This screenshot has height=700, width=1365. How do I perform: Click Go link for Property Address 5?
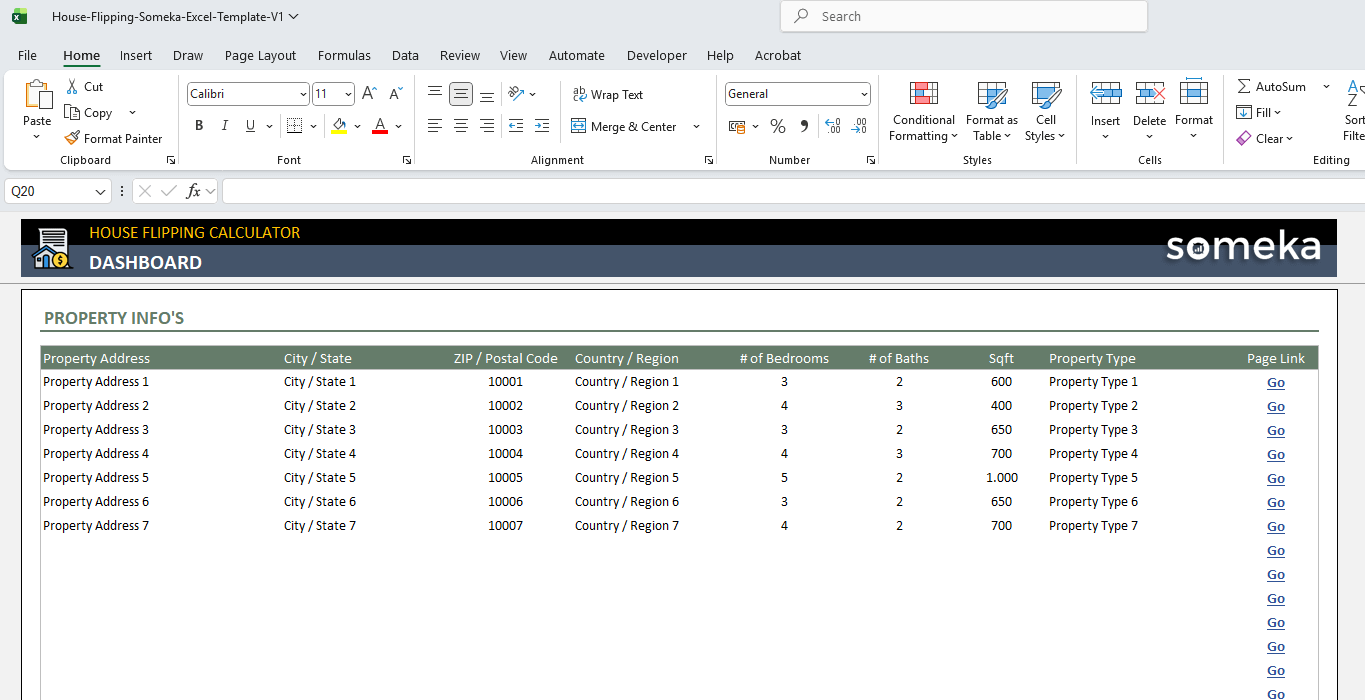coord(1275,479)
